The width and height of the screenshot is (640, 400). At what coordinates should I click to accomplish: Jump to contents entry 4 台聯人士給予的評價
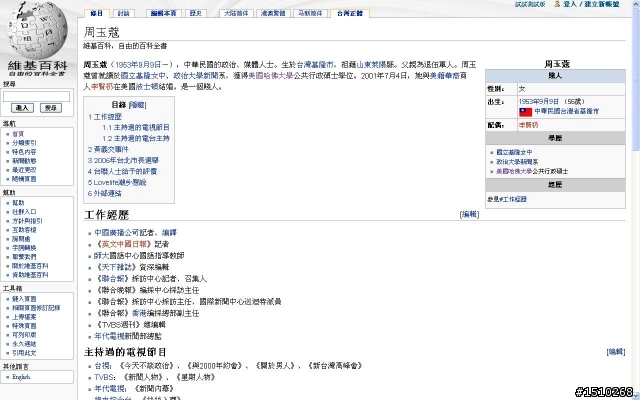click(x=122, y=171)
